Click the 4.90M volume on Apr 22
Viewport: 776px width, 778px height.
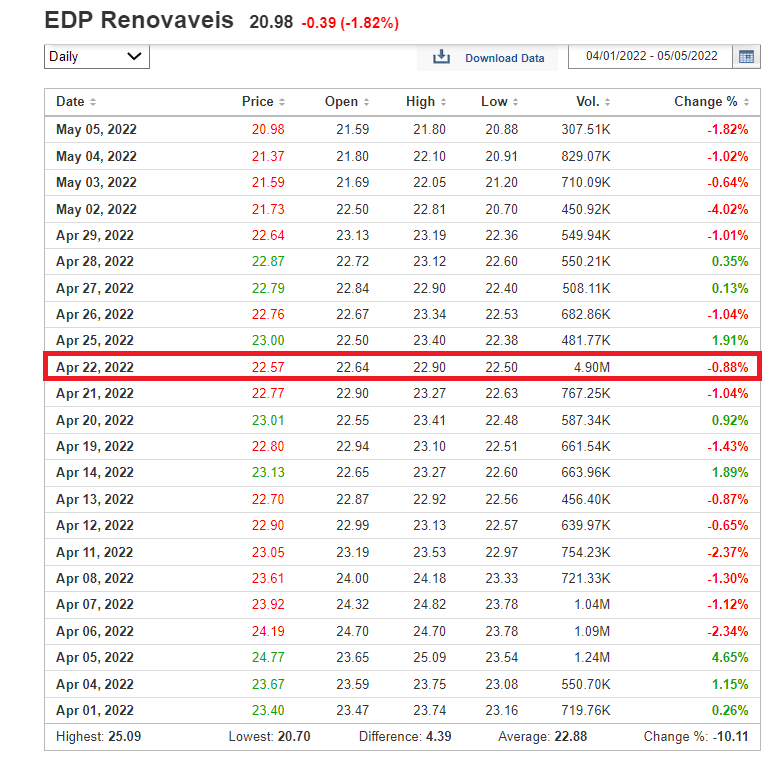pyautogui.click(x=592, y=367)
